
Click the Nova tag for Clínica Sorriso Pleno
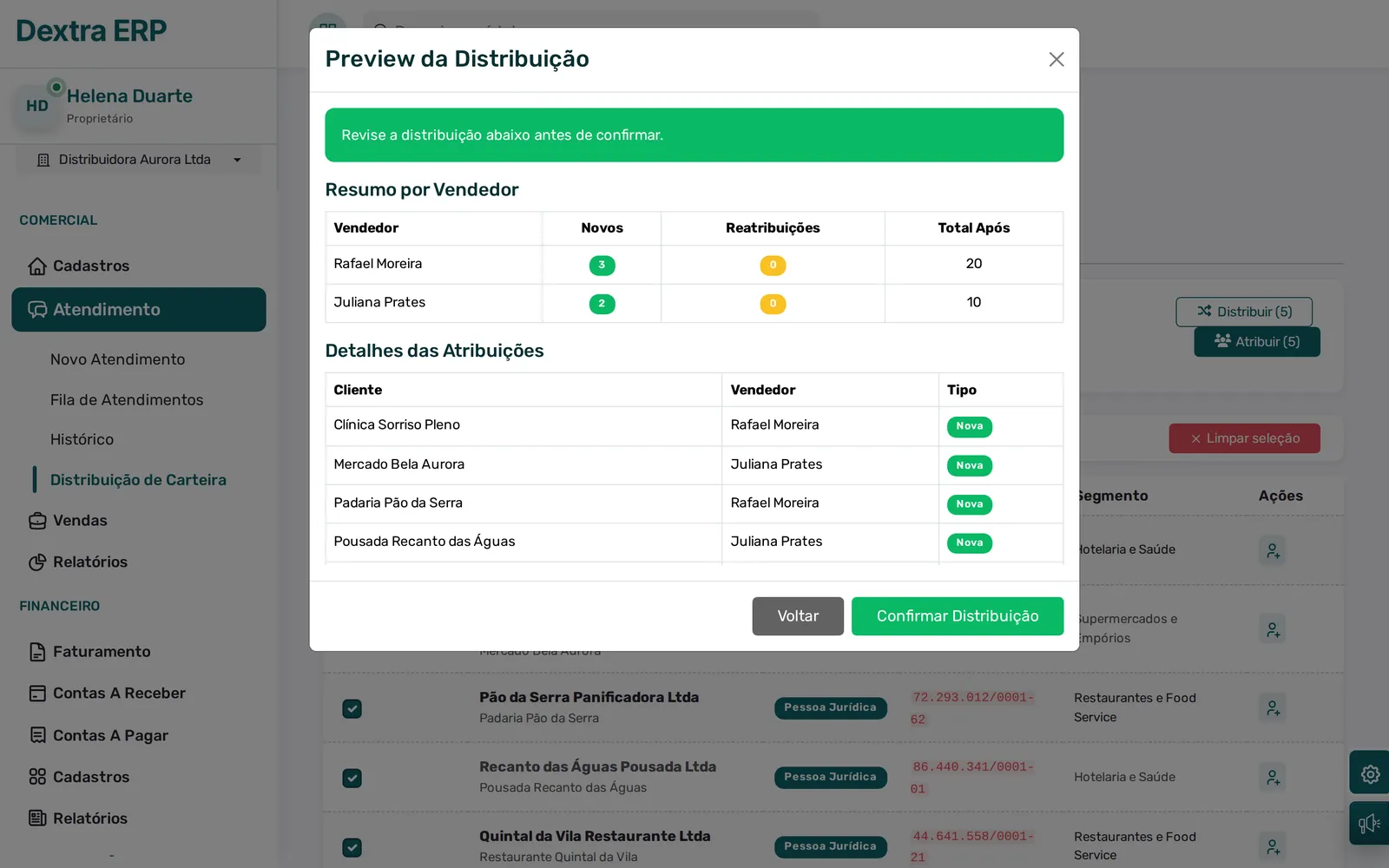pyautogui.click(x=969, y=426)
